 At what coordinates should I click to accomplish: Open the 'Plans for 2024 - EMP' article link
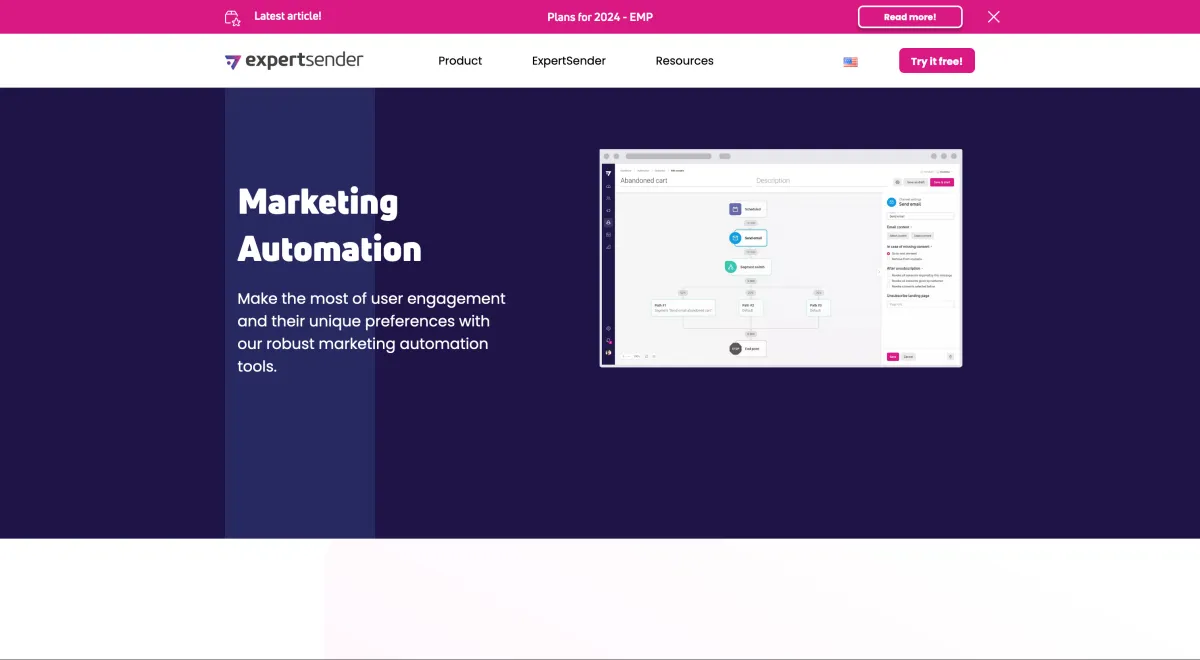pos(600,17)
